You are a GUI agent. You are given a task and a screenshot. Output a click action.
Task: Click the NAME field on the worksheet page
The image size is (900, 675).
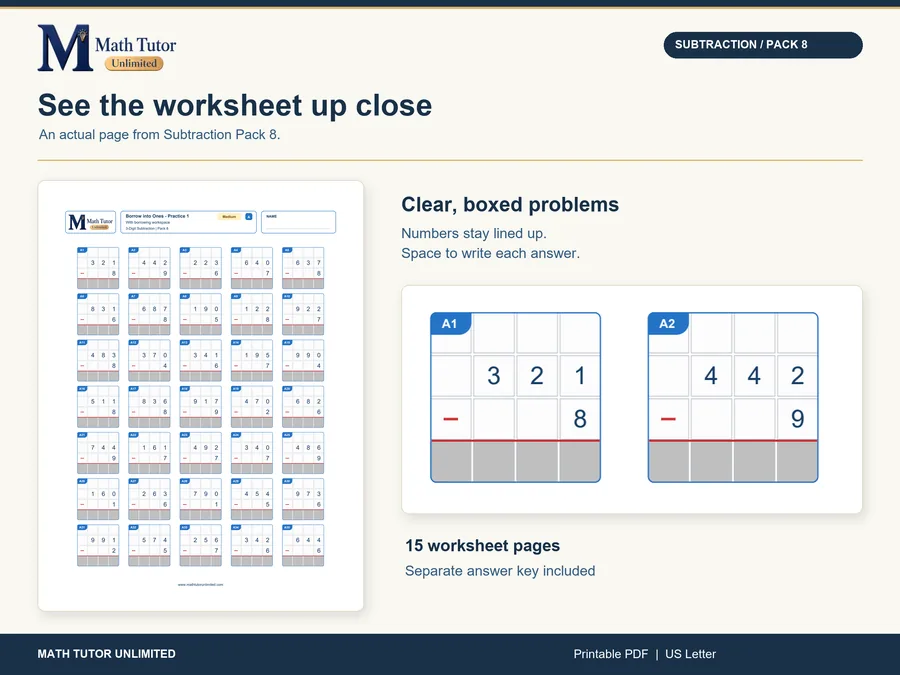point(298,222)
